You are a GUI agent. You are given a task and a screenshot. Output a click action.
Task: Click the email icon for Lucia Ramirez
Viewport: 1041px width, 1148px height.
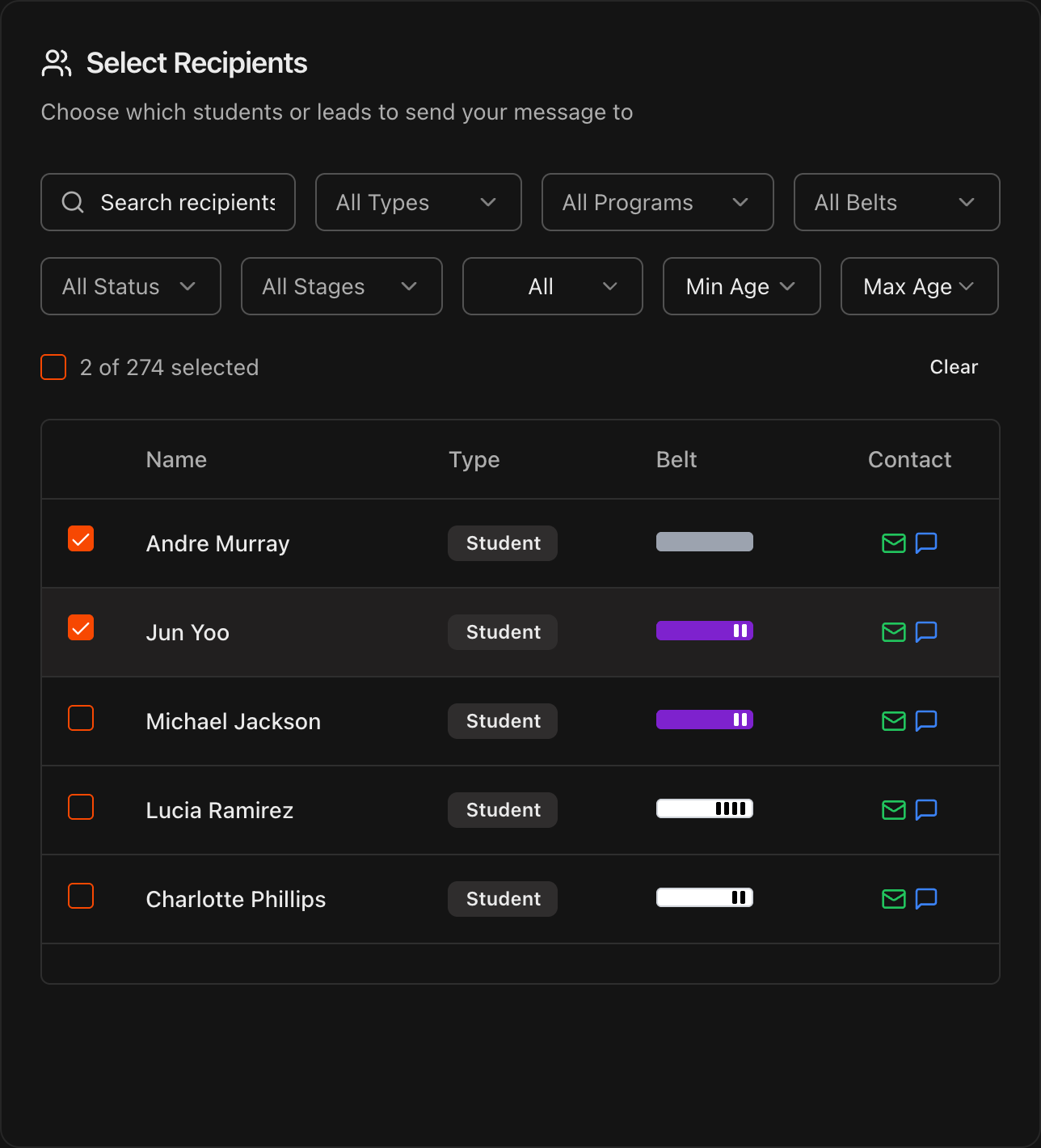point(893,810)
